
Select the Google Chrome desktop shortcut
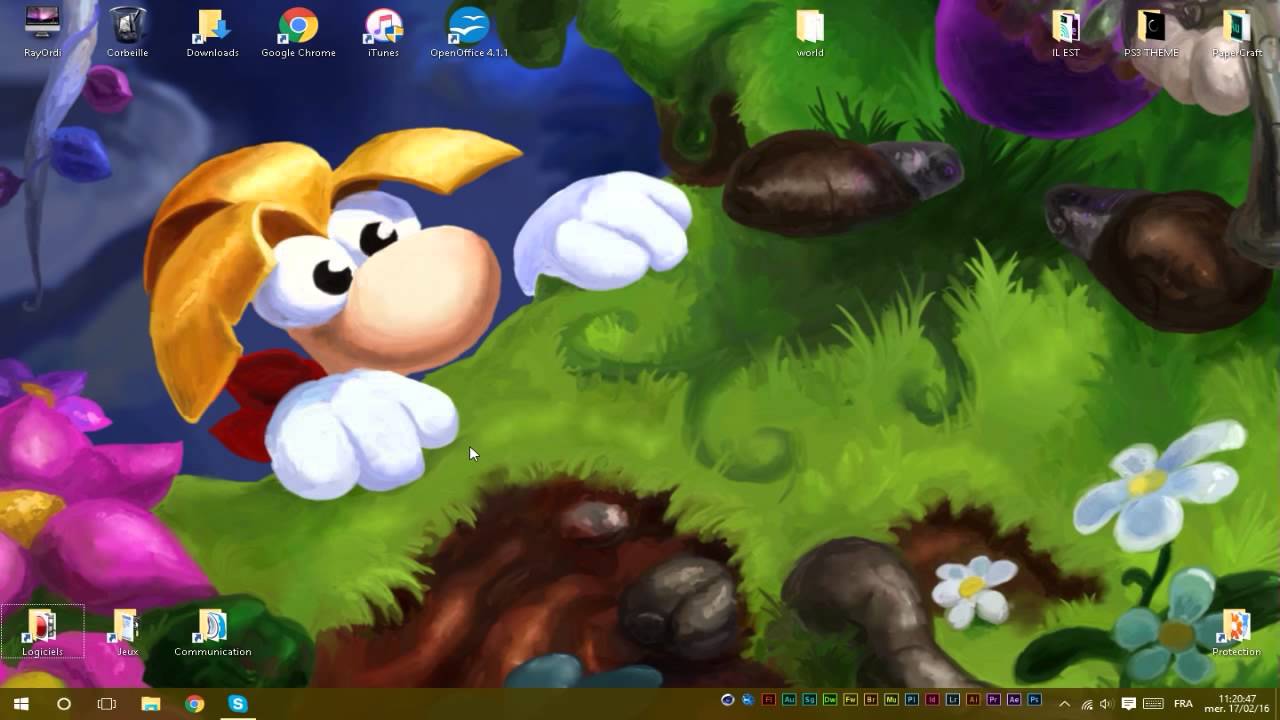(x=298, y=31)
